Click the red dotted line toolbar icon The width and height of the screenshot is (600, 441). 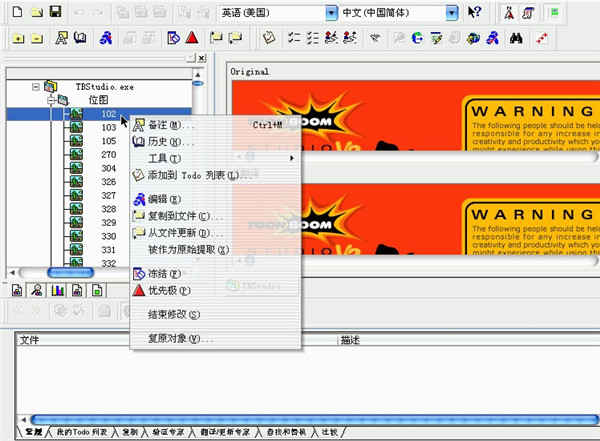(x=542, y=38)
